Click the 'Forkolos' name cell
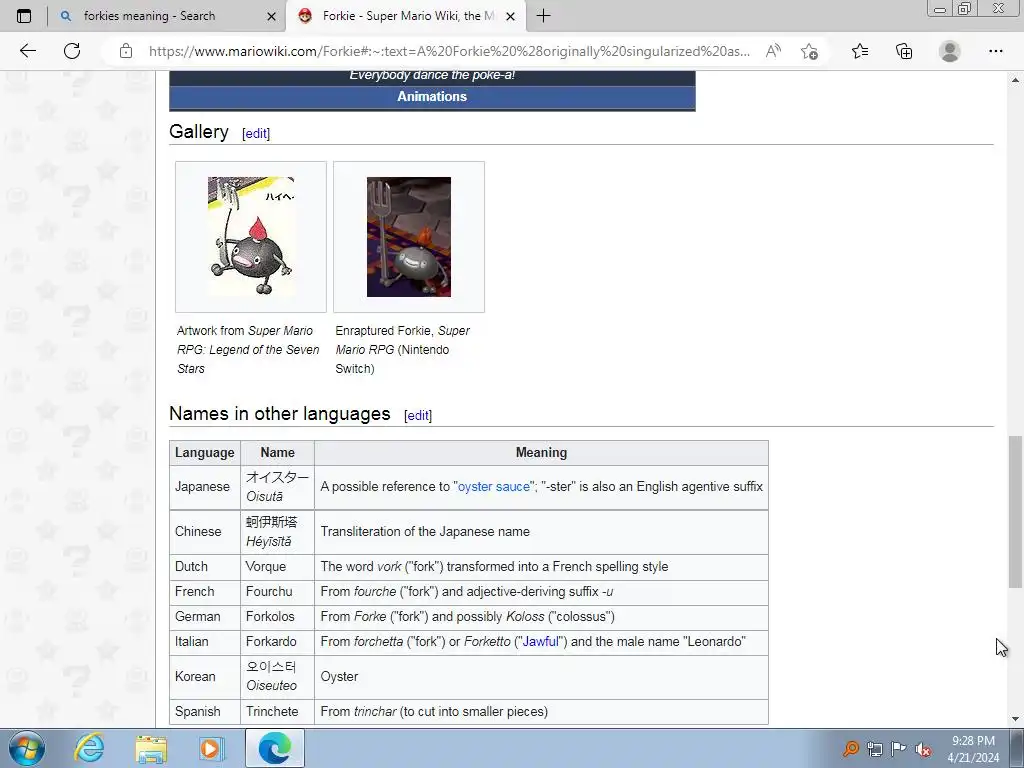1024x768 pixels. [x=277, y=616]
